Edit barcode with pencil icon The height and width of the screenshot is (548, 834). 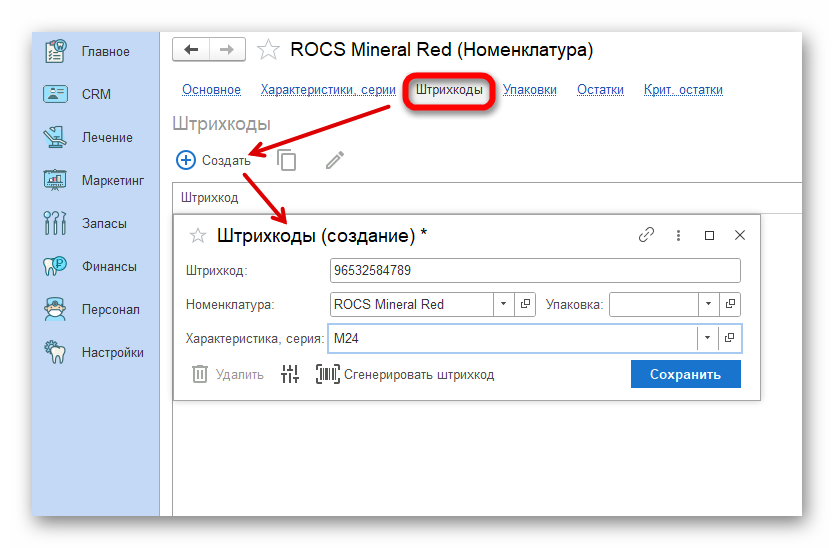[x=335, y=160]
